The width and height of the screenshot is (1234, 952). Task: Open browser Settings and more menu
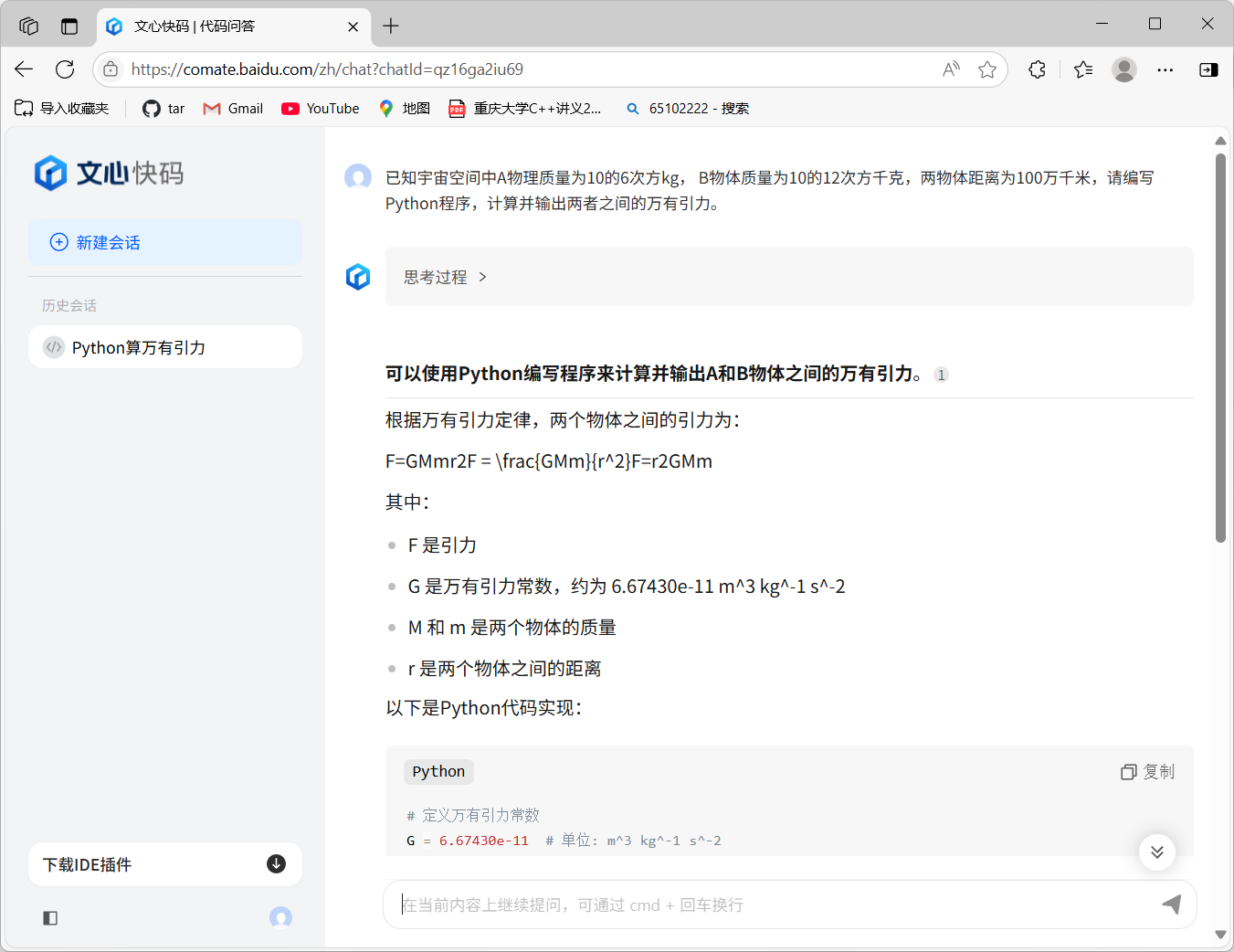pos(1165,69)
